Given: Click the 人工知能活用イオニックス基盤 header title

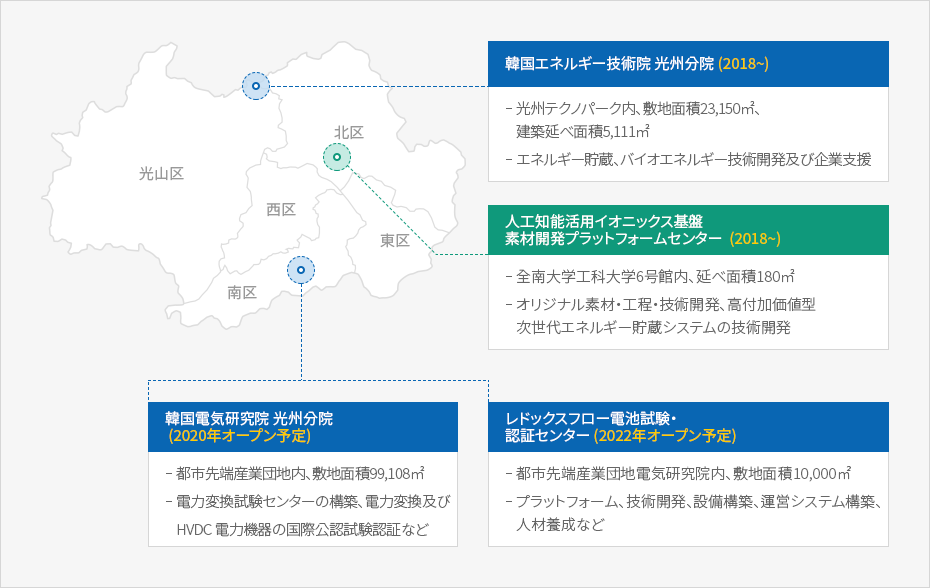Looking at the screenshot, I should click(604, 221).
